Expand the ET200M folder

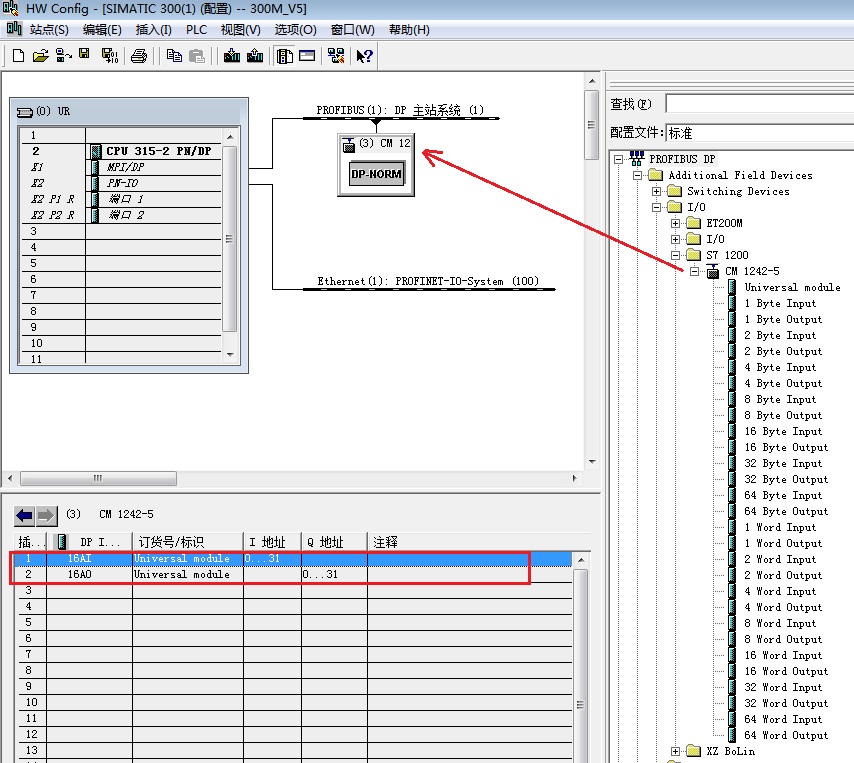click(675, 223)
